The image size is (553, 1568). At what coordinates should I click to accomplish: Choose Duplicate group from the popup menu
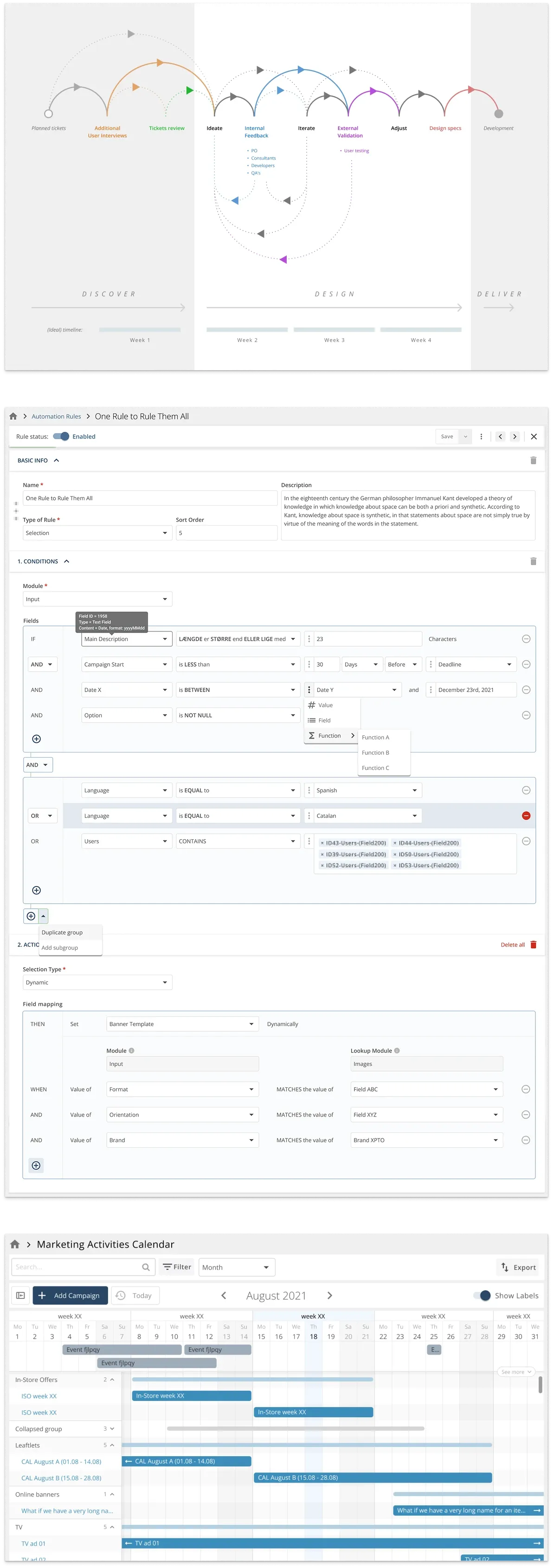tap(62, 932)
